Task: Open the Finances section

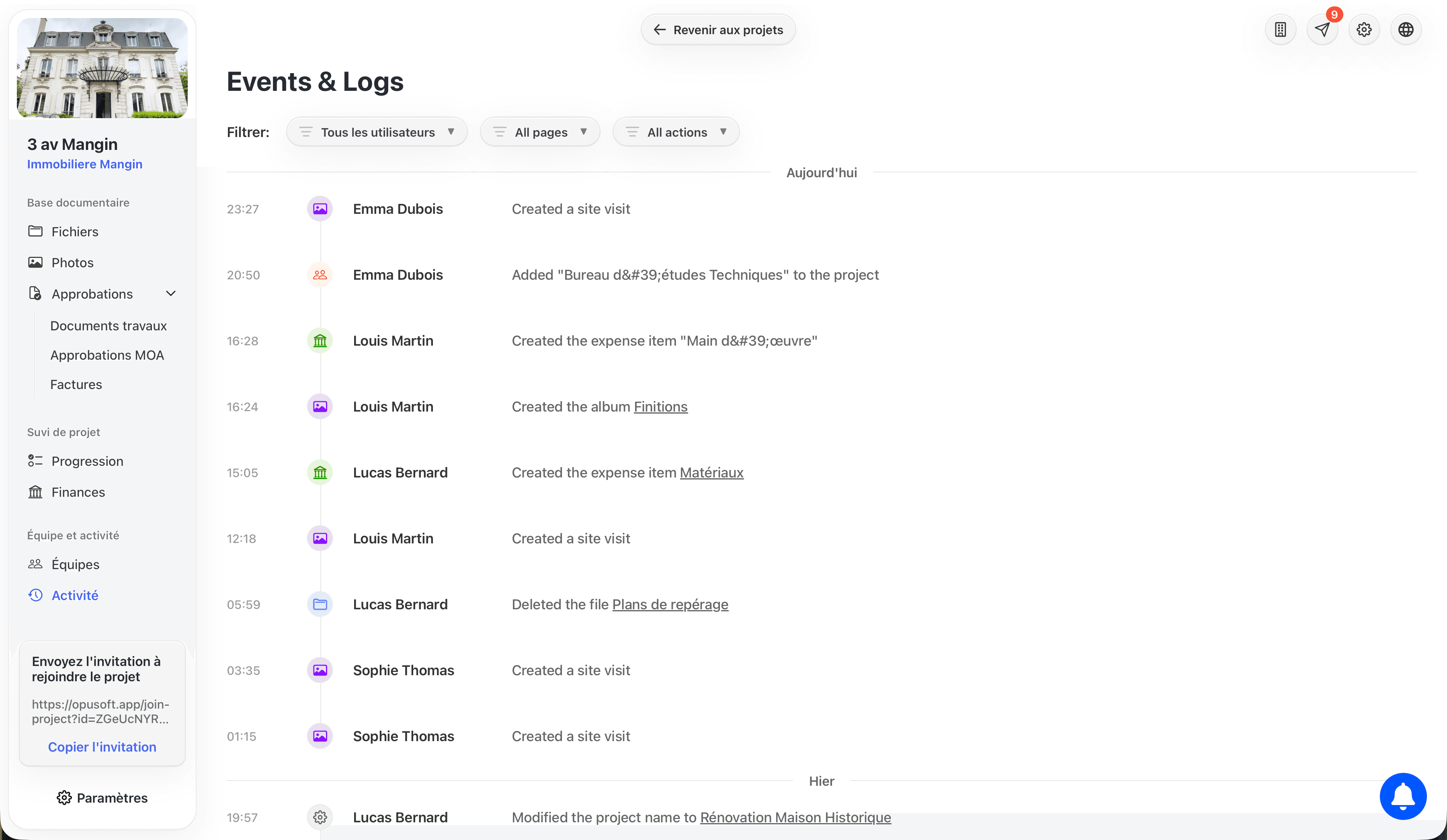Action: coord(78,492)
